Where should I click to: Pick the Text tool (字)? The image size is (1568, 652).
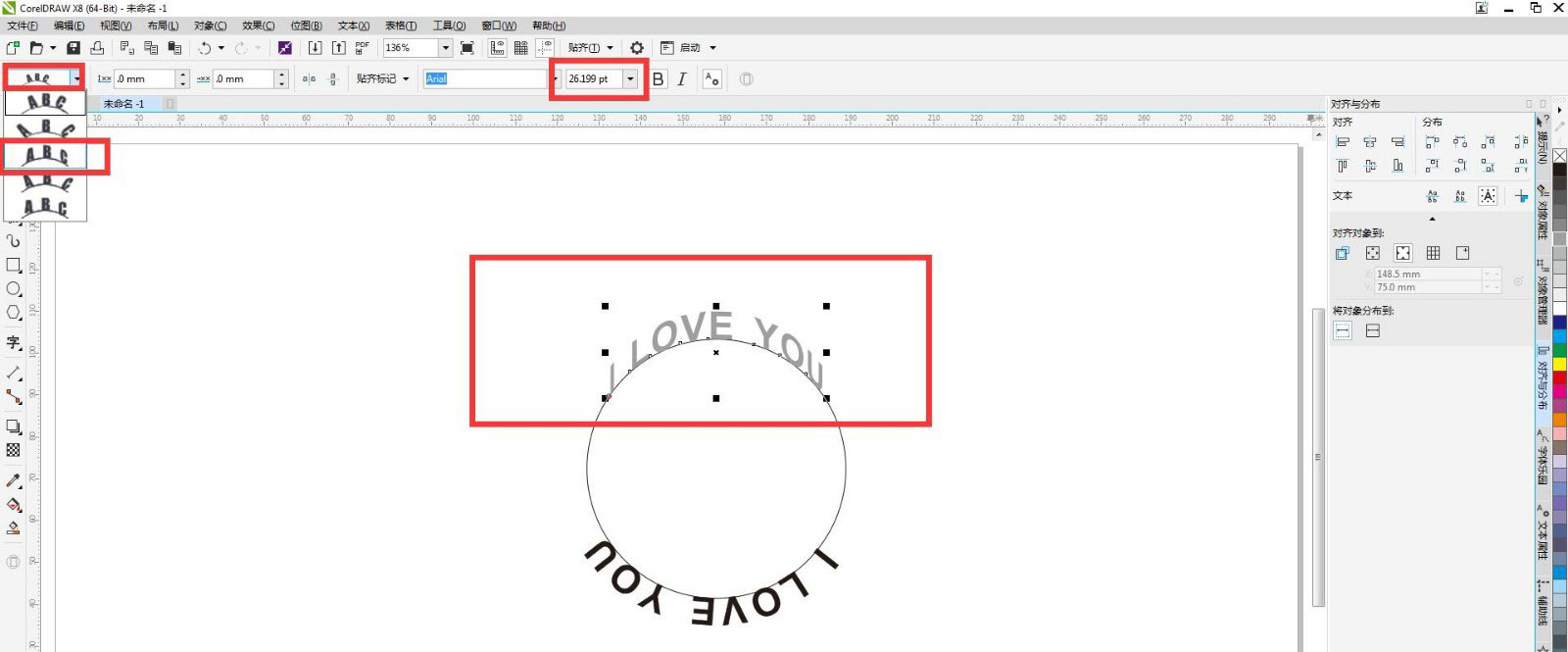pyautogui.click(x=14, y=342)
